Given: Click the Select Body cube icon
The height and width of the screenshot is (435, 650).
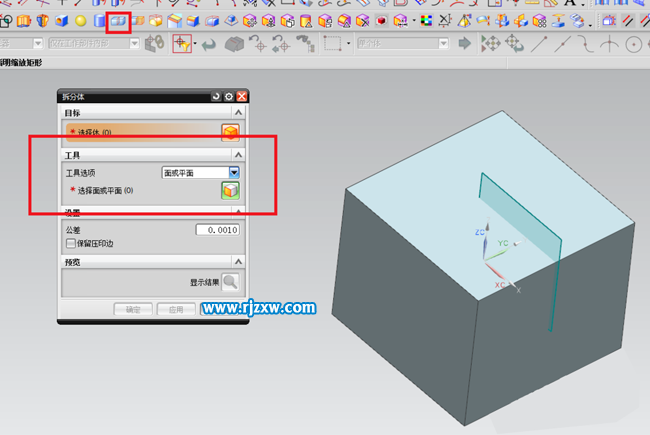Looking at the screenshot, I should pyautogui.click(x=230, y=133).
